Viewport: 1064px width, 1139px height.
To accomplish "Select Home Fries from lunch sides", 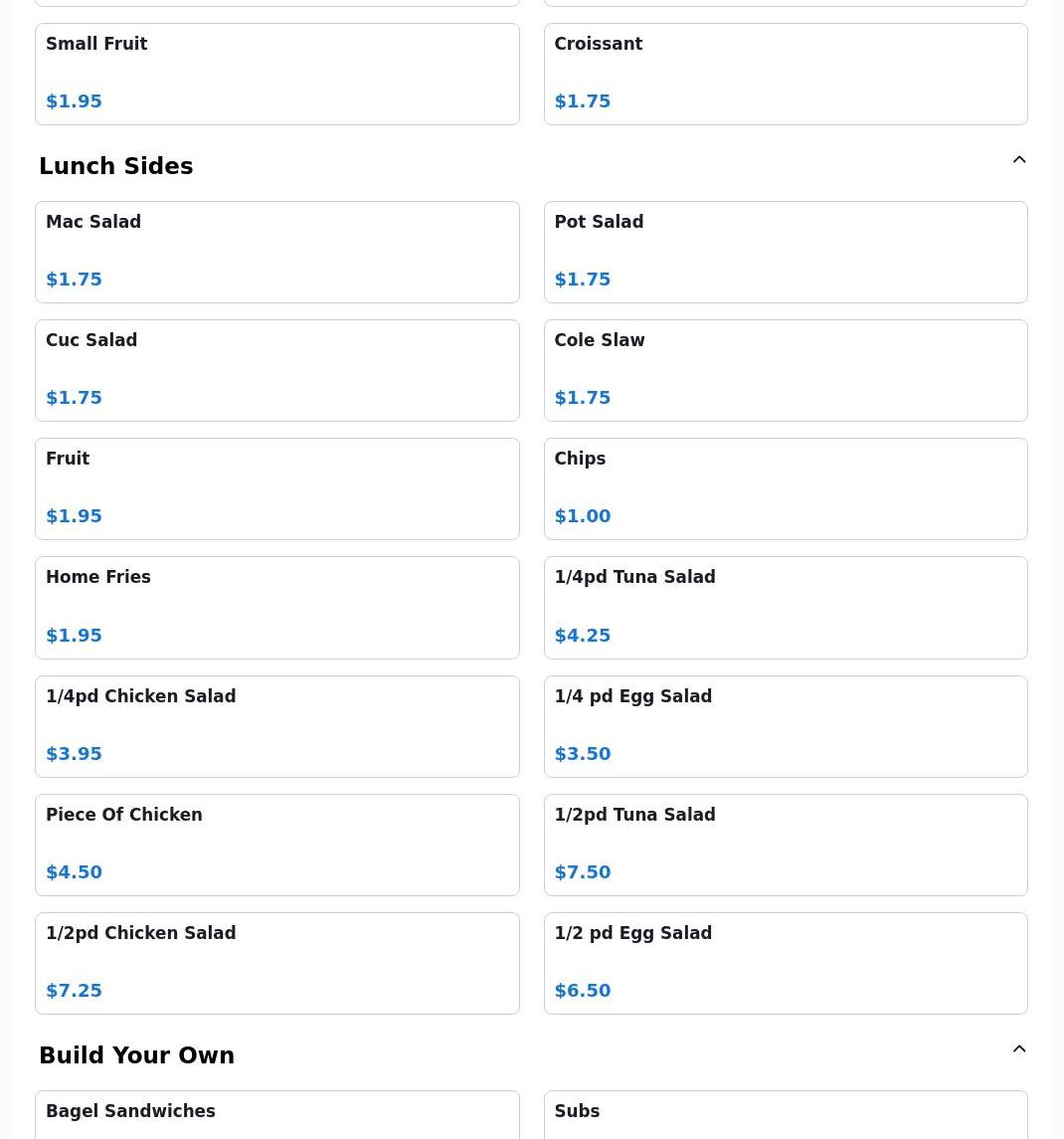I will [277, 608].
